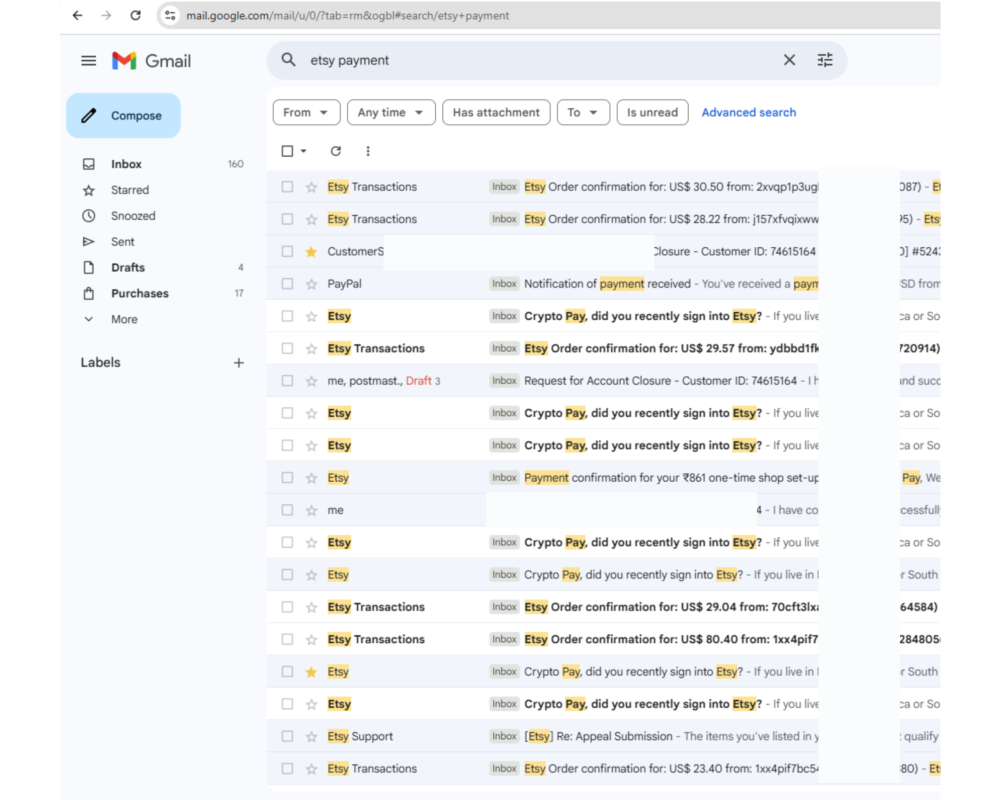
Task: Open the Snoozed folder
Action: click(x=133, y=216)
